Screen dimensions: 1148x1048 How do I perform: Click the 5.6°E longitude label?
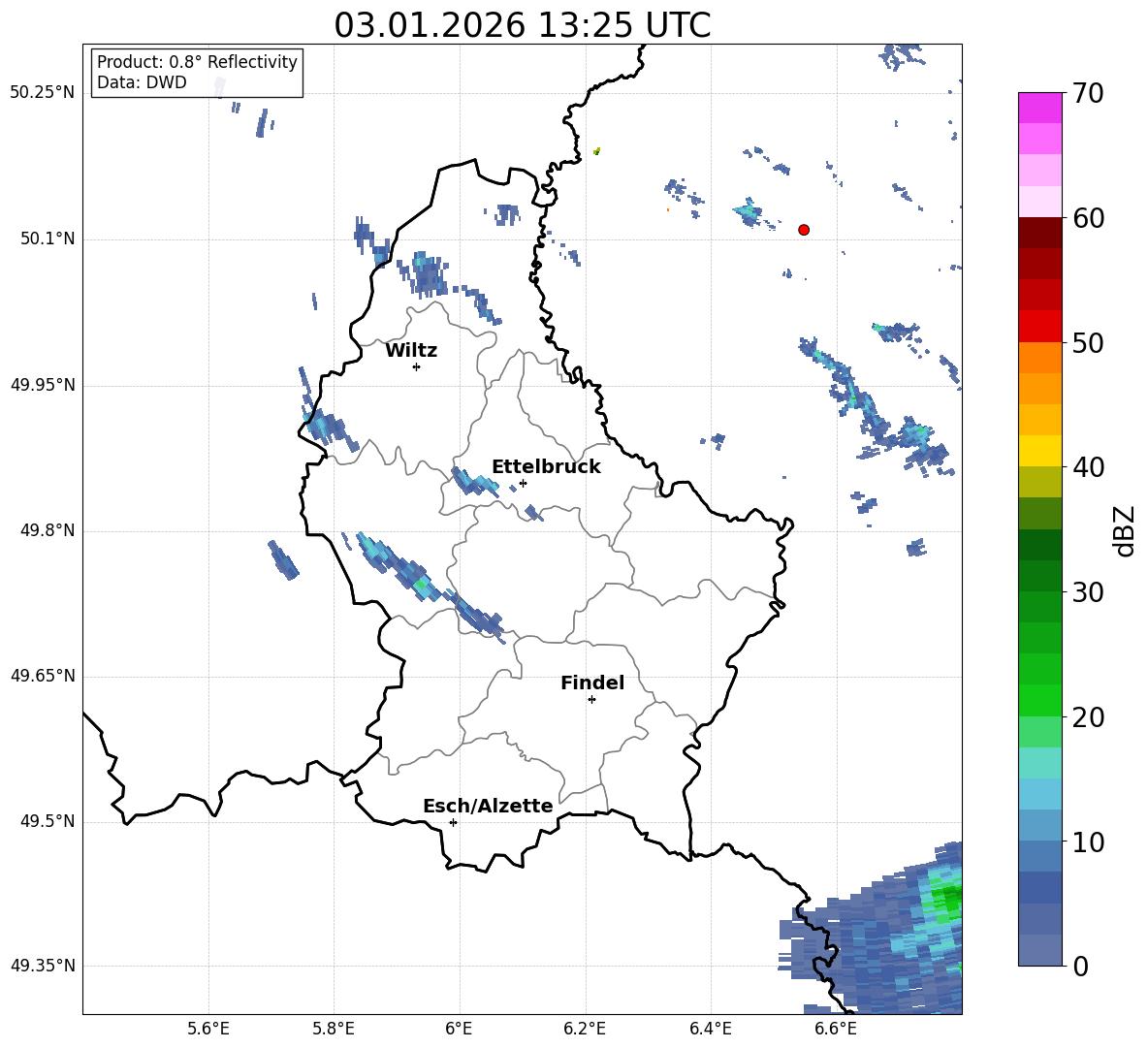[x=208, y=1029]
